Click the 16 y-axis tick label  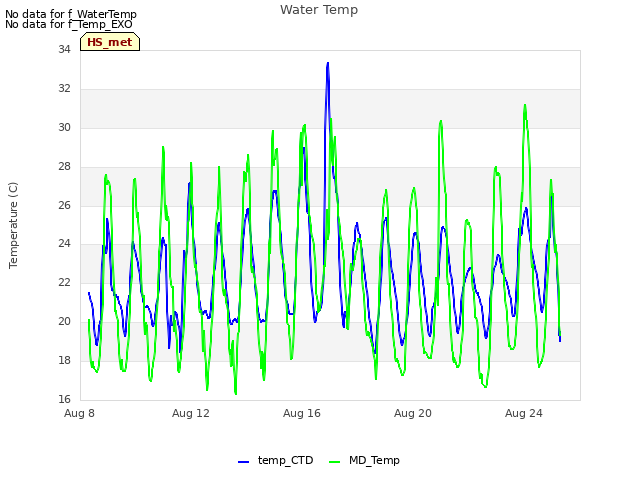pos(64,399)
